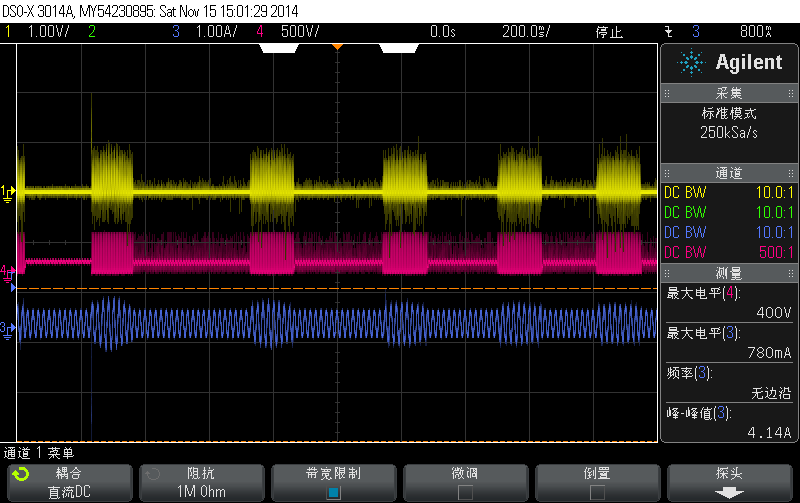Viewport: 800px width, 503px height.
Task: Click the orange trigger time reference marker
Action: point(337,47)
